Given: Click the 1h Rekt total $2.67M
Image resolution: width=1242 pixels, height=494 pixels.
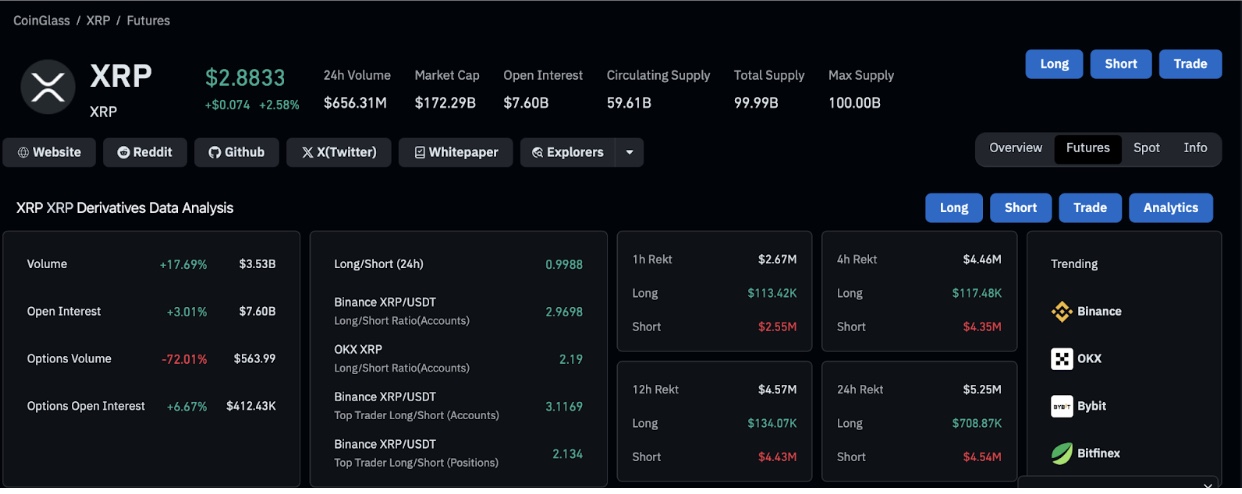Looking at the screenshot, I should 777,260.
